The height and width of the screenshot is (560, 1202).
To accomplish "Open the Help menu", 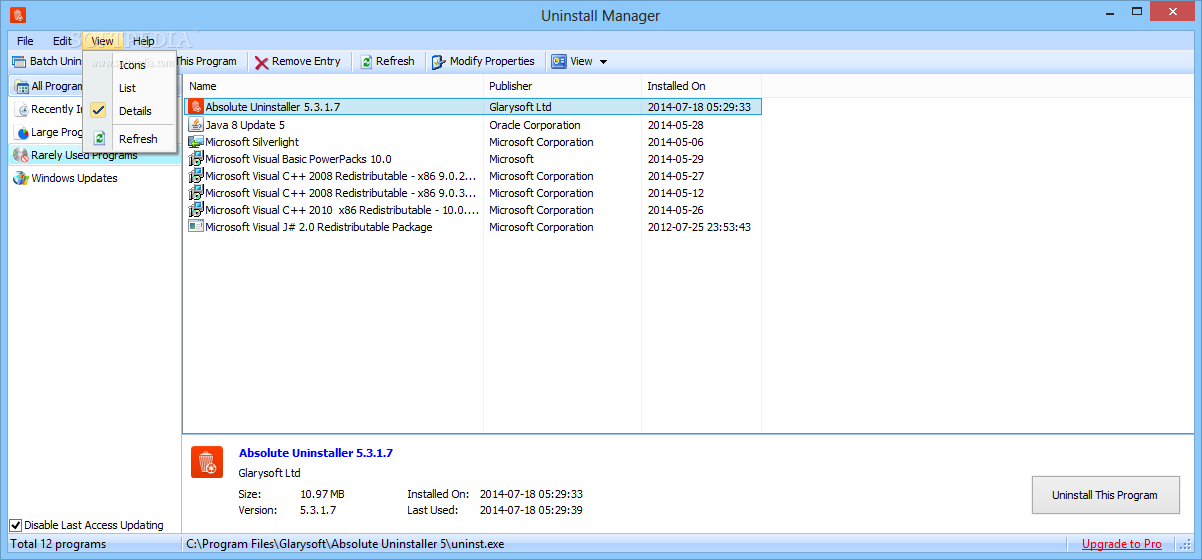I will [x=144, y=41].
